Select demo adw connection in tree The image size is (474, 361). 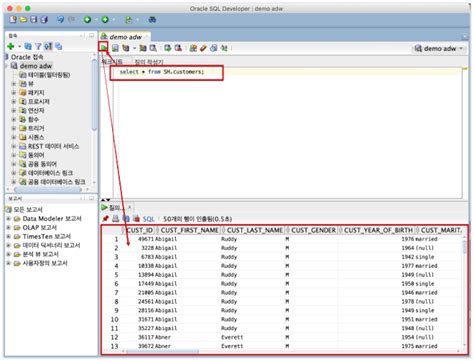(36, 66)
